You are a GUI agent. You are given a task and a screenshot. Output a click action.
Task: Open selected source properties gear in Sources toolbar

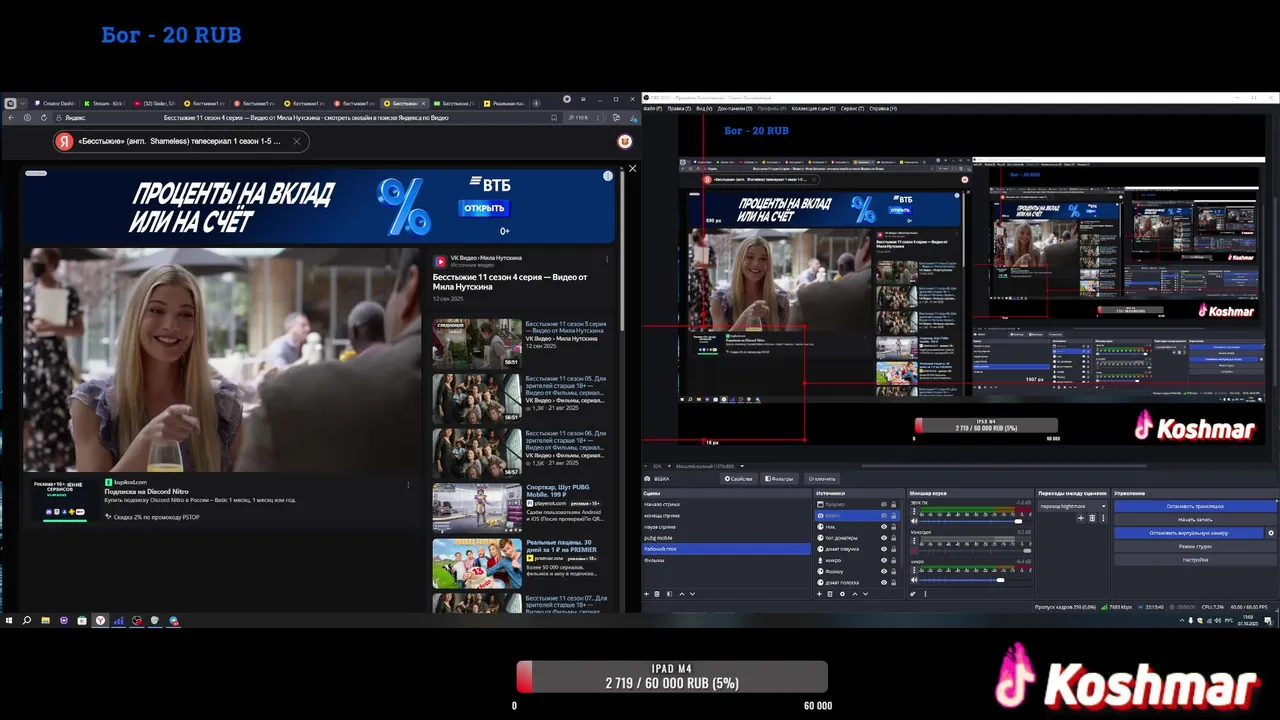pos(842,593)
